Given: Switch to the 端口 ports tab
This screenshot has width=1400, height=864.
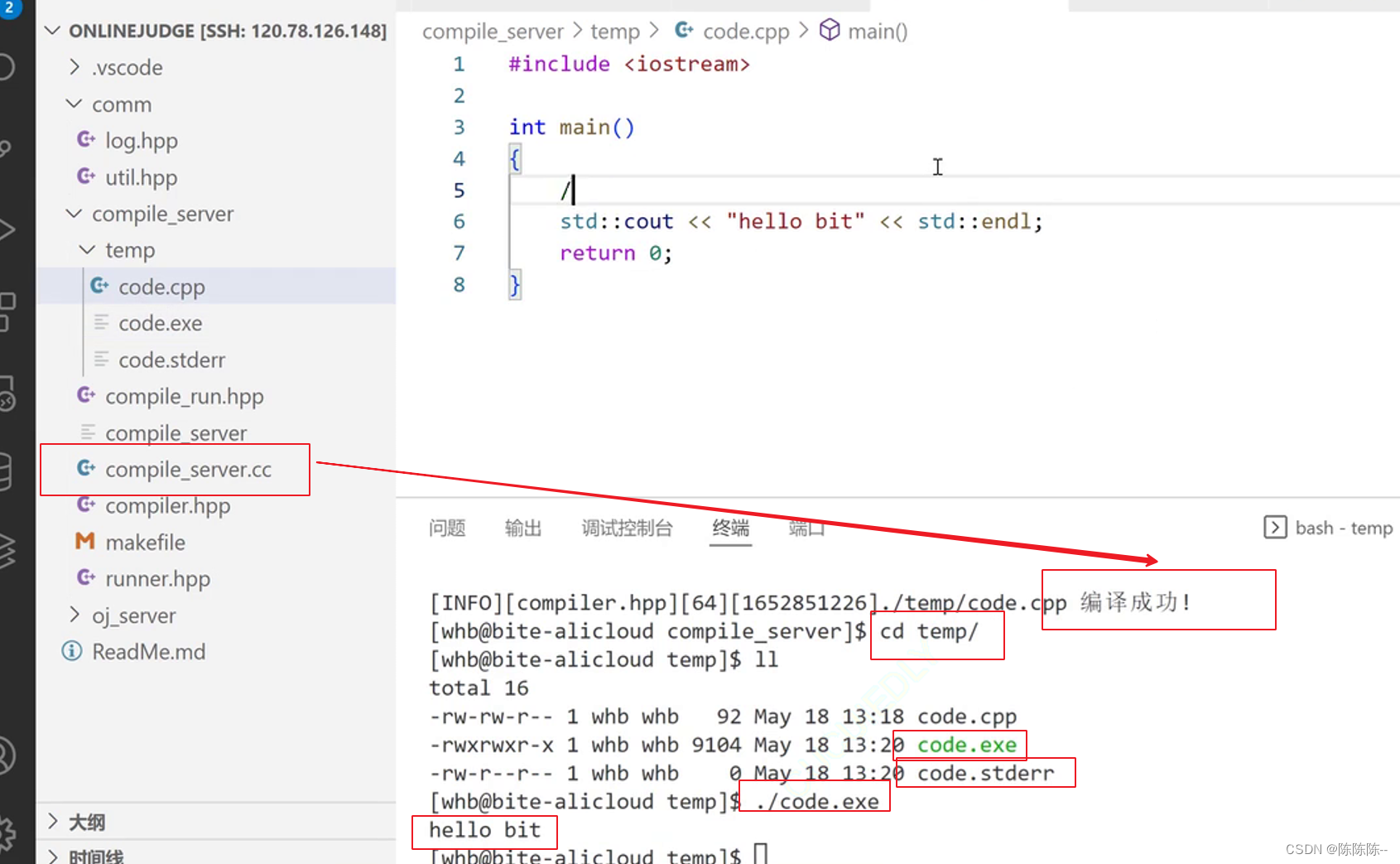Looking at the screenshot, I should coord(807,528).
